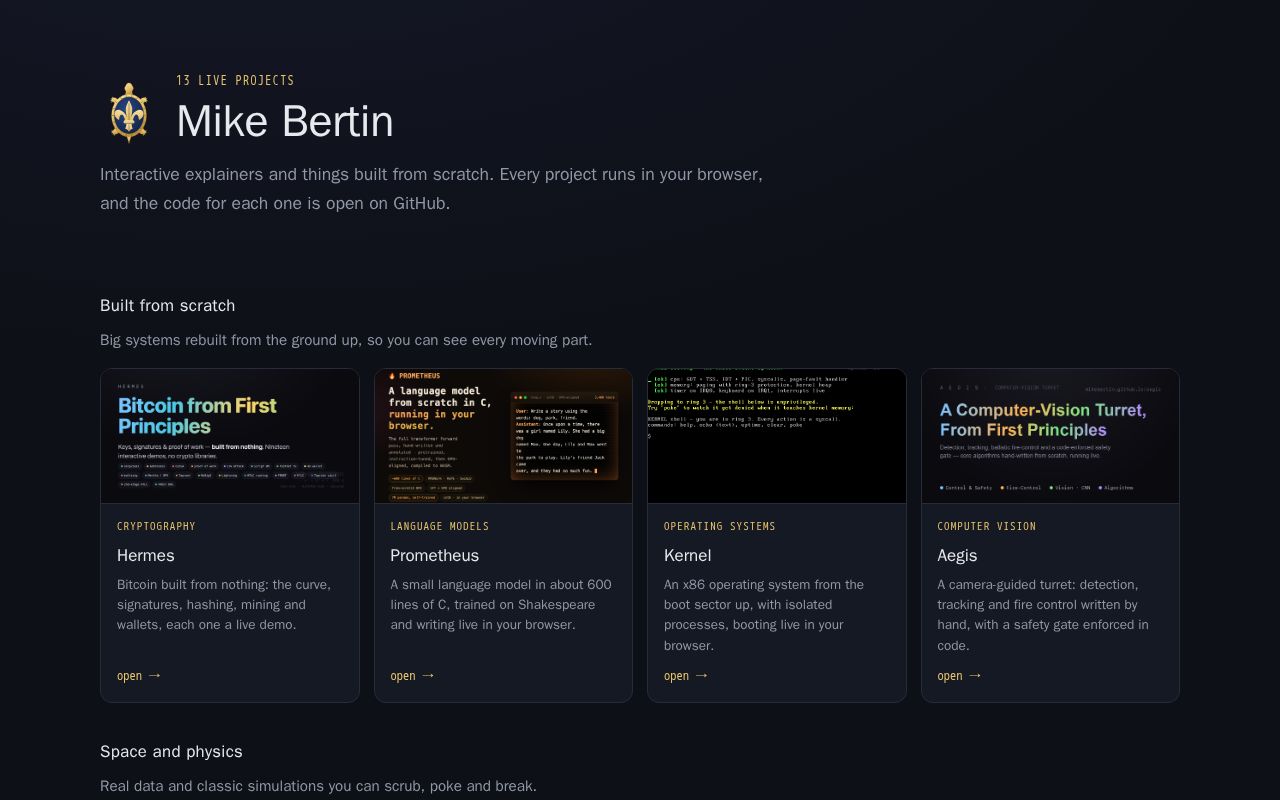Click the Aegis description about camera-guided turret
This screenshot has width=1280, height=800.
(1043, 615)
